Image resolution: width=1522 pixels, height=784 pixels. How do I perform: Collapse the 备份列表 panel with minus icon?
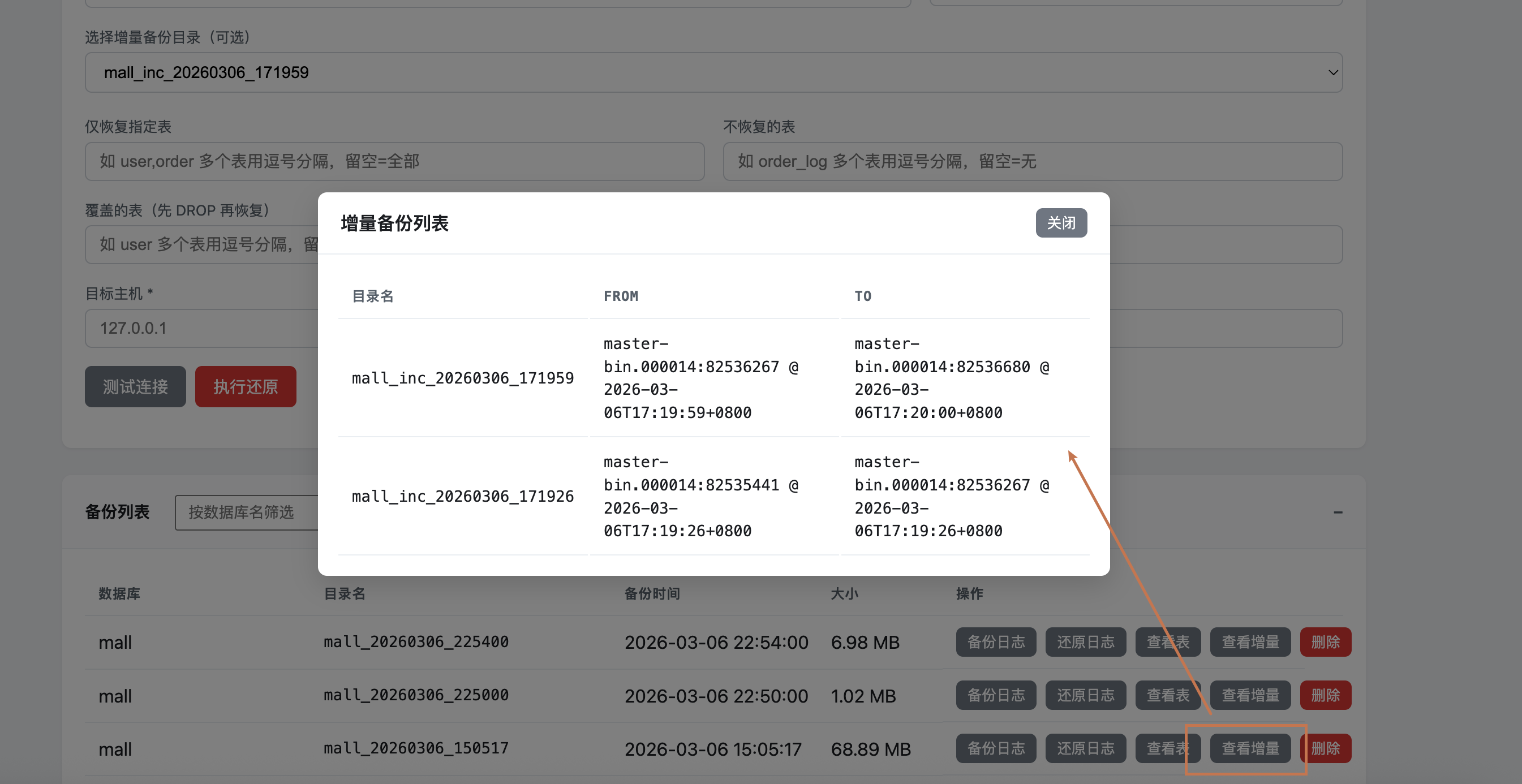coord(1338,512)
